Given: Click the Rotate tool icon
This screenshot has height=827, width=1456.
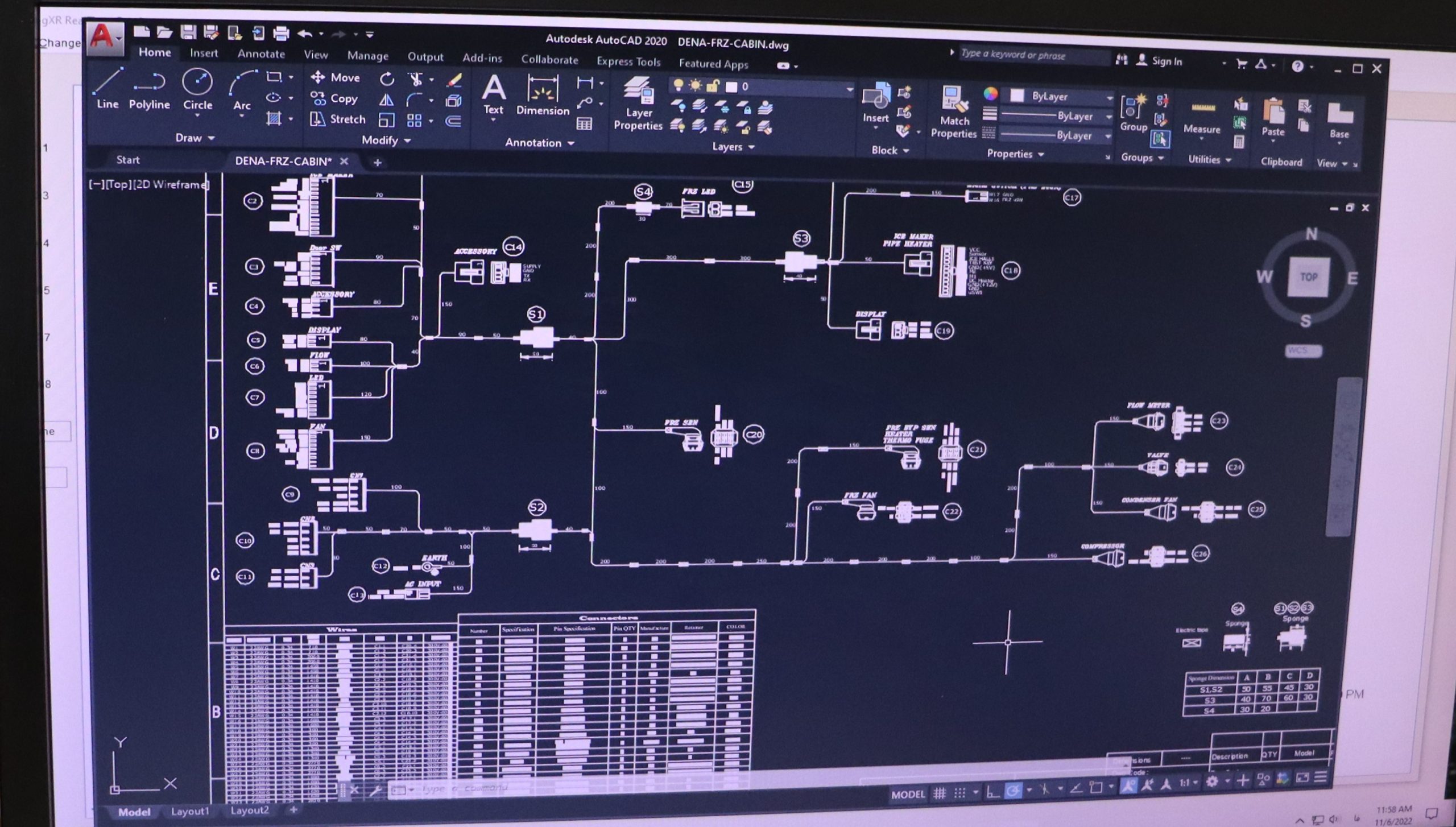Looking at the screenshot, I should 387,79.
